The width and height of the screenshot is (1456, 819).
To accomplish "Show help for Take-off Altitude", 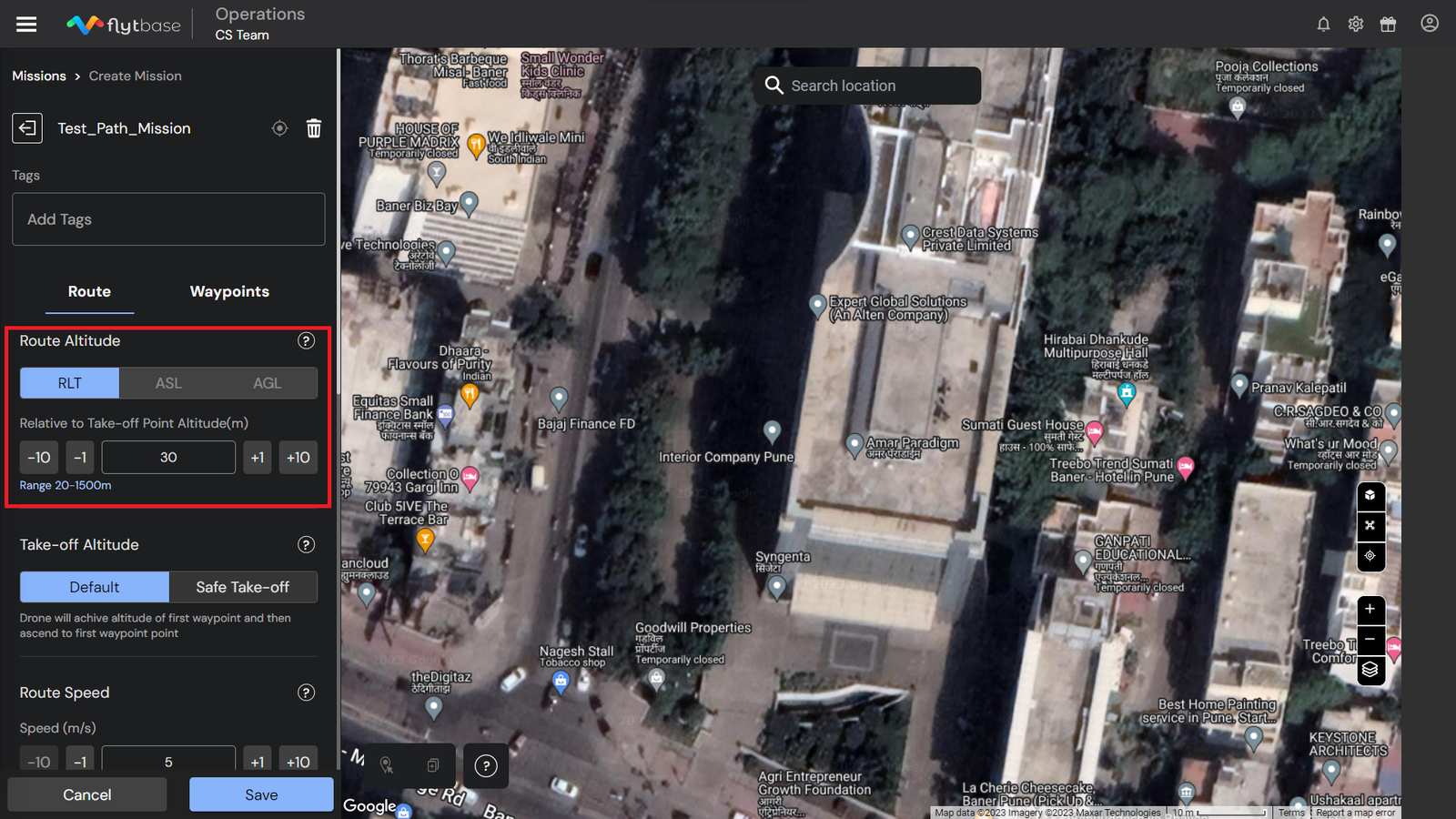I will pyautogui.click(x=306, y=544).
